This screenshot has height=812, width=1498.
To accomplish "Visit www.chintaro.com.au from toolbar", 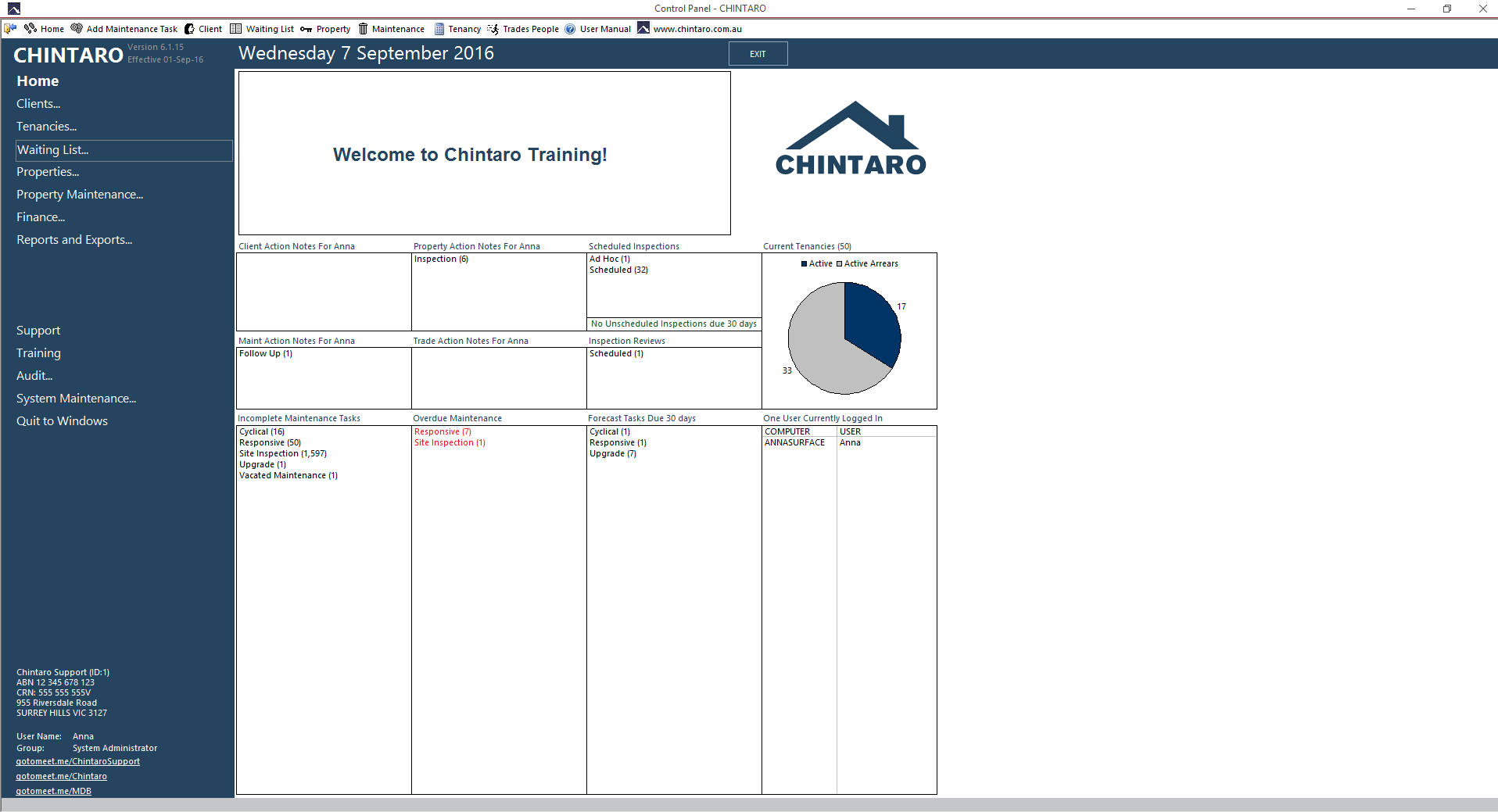I will 697,29.
